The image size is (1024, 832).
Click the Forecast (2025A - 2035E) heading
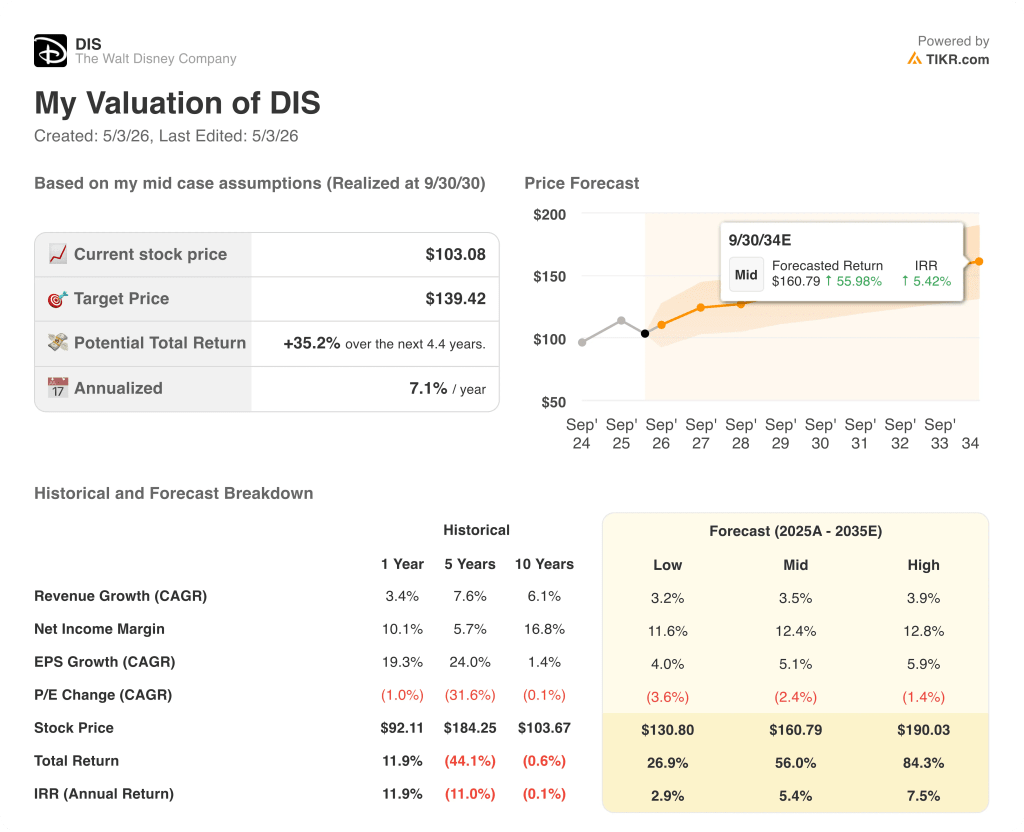point(795,531)
